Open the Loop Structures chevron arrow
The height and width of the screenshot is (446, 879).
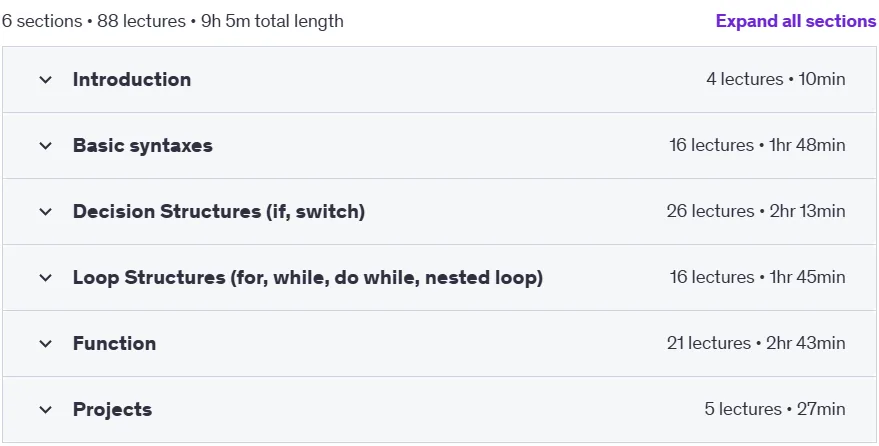click(45, 278)
